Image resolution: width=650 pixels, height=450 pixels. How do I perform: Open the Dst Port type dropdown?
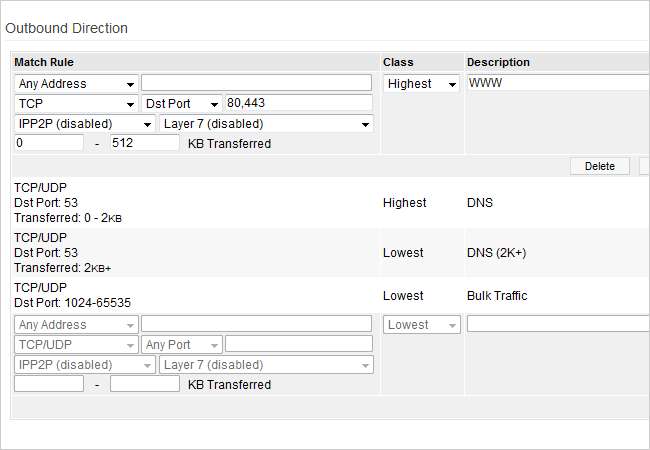tap(182, 104)
